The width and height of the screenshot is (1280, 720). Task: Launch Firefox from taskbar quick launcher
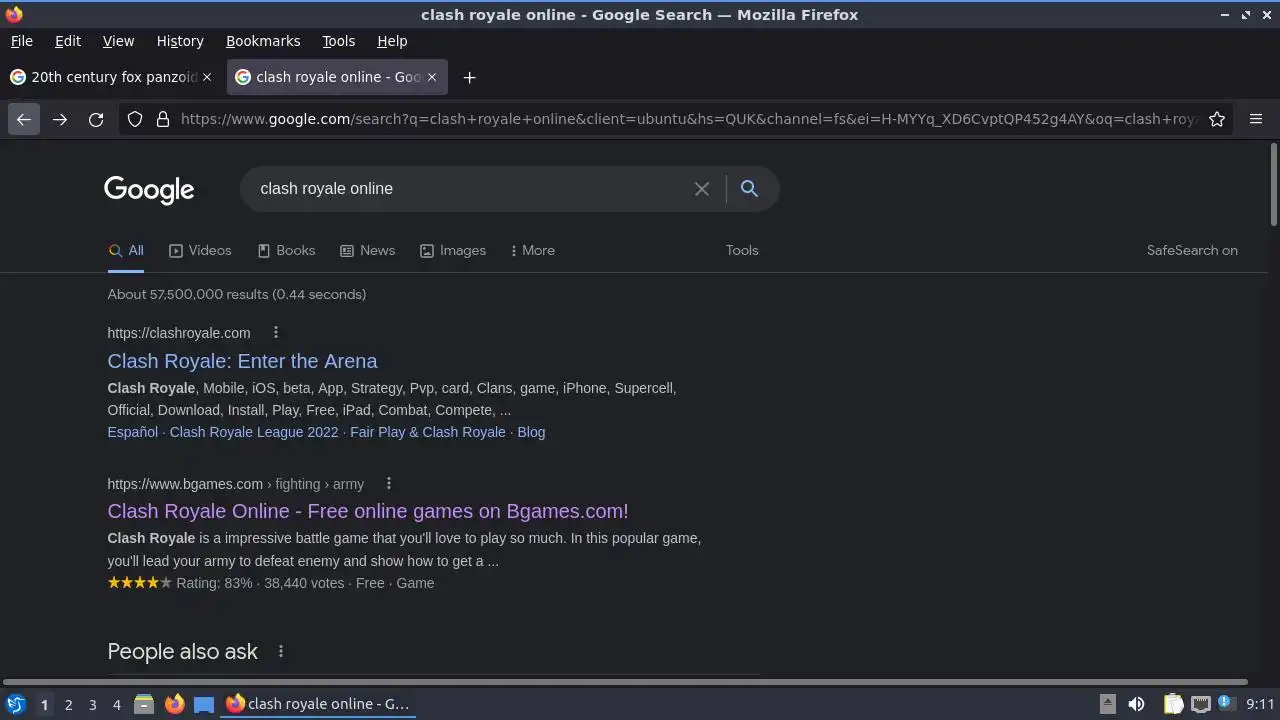[x=174, y=704]
